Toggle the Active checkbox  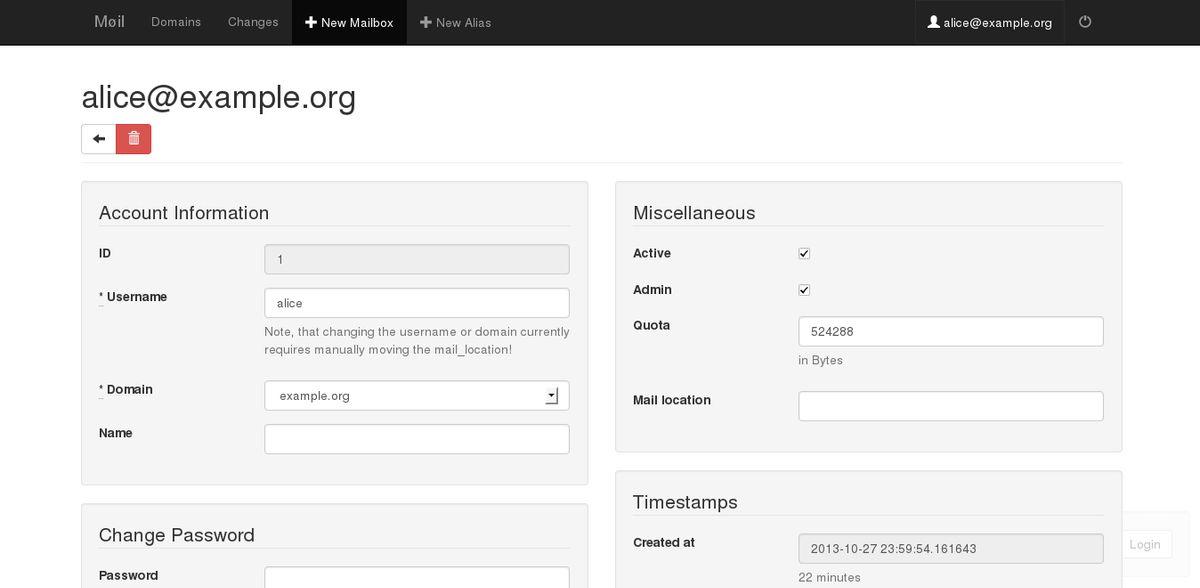point(804,254)
